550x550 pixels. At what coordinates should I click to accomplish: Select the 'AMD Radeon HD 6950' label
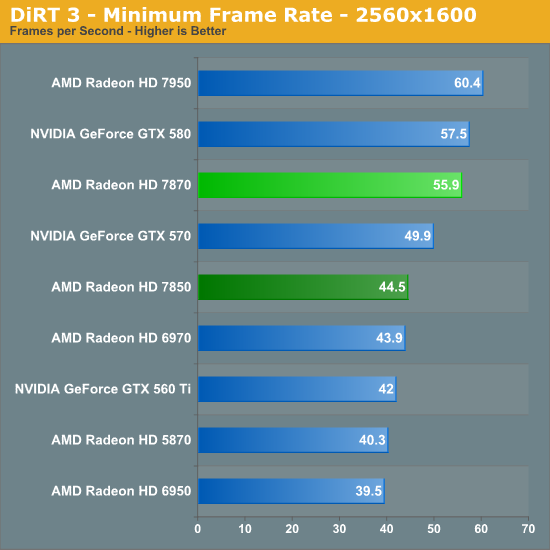coord(121,491)
